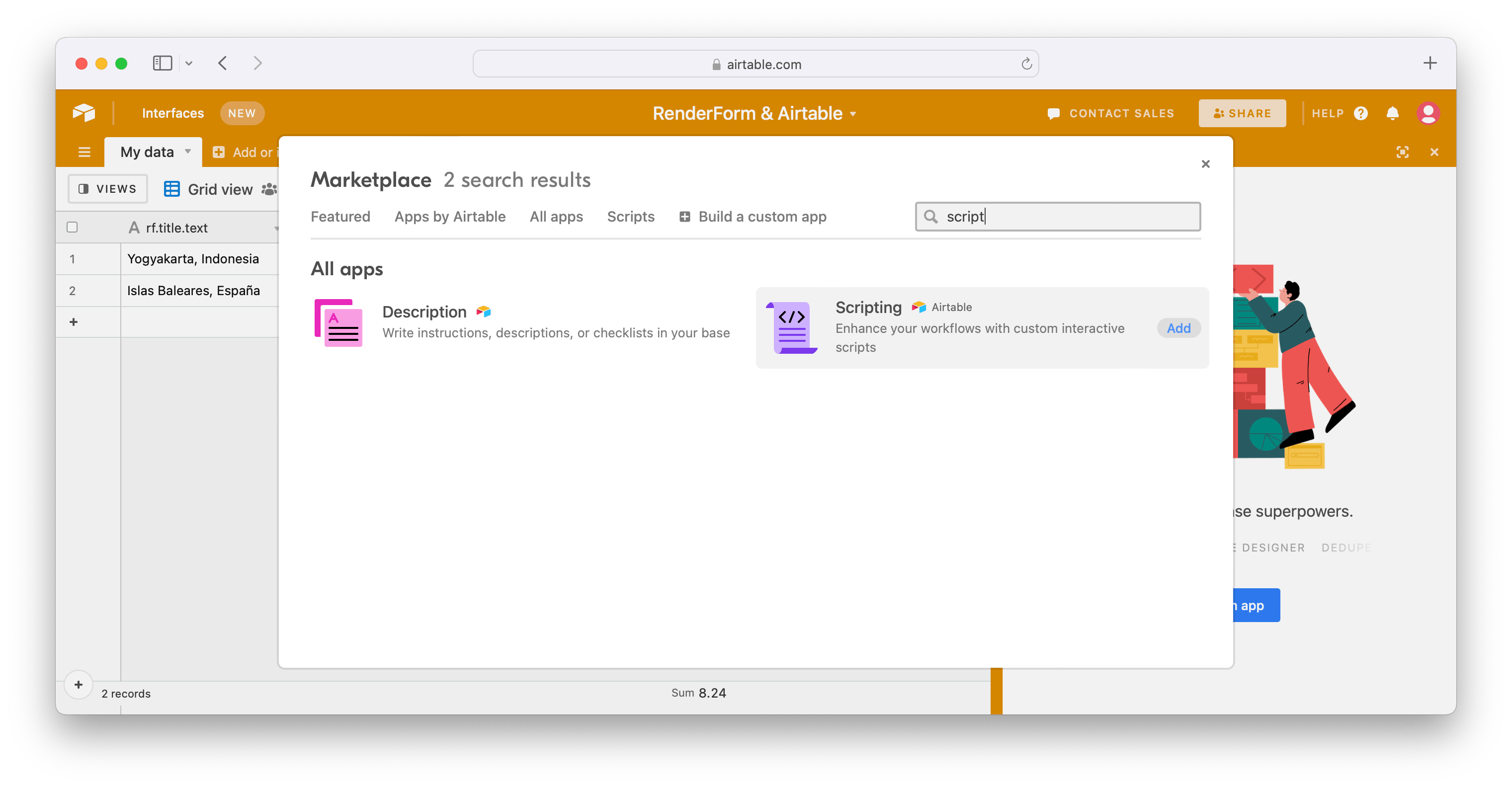Open the hamburger tables list menu

84,152
